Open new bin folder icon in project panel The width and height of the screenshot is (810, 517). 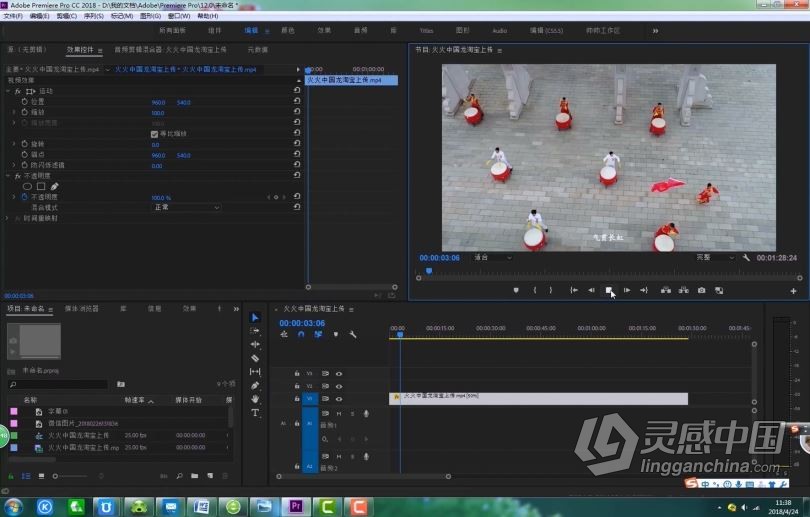coord(194,476)
